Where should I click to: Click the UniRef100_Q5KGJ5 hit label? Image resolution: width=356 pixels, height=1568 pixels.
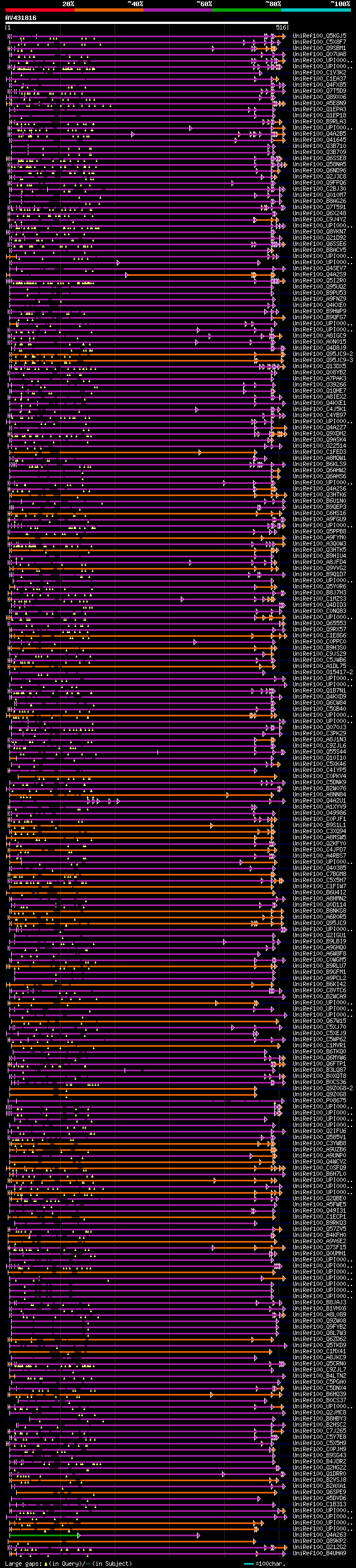319,36
